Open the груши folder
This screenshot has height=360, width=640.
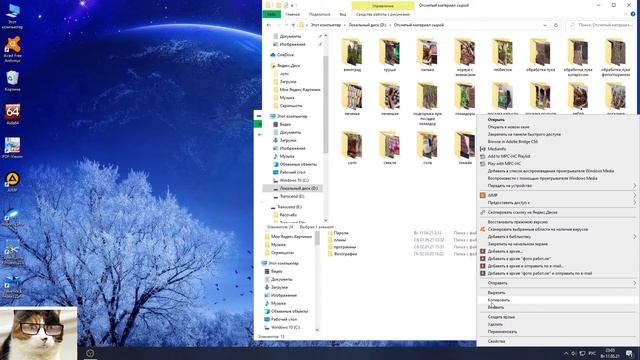click(390, 55)
